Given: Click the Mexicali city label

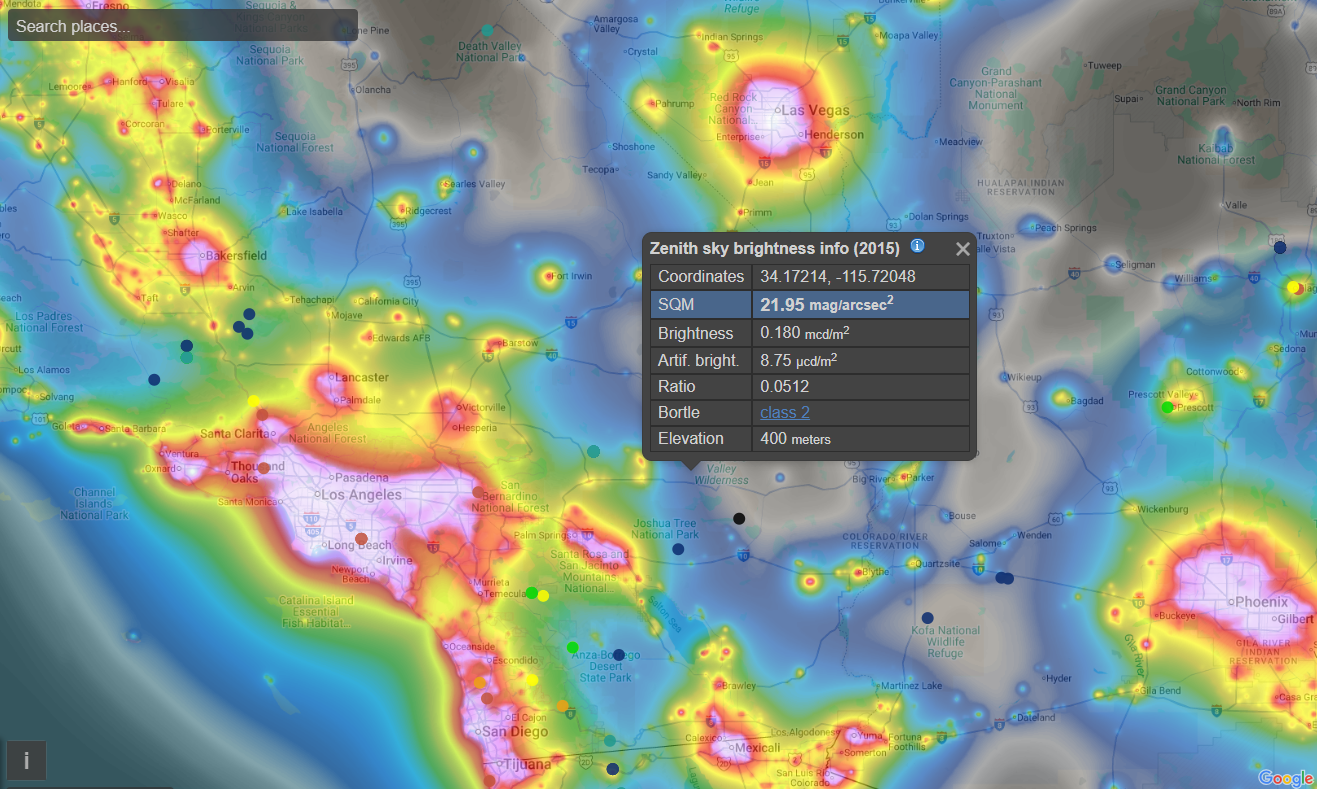Looking at the screenshot, I should tap(758, 747).
